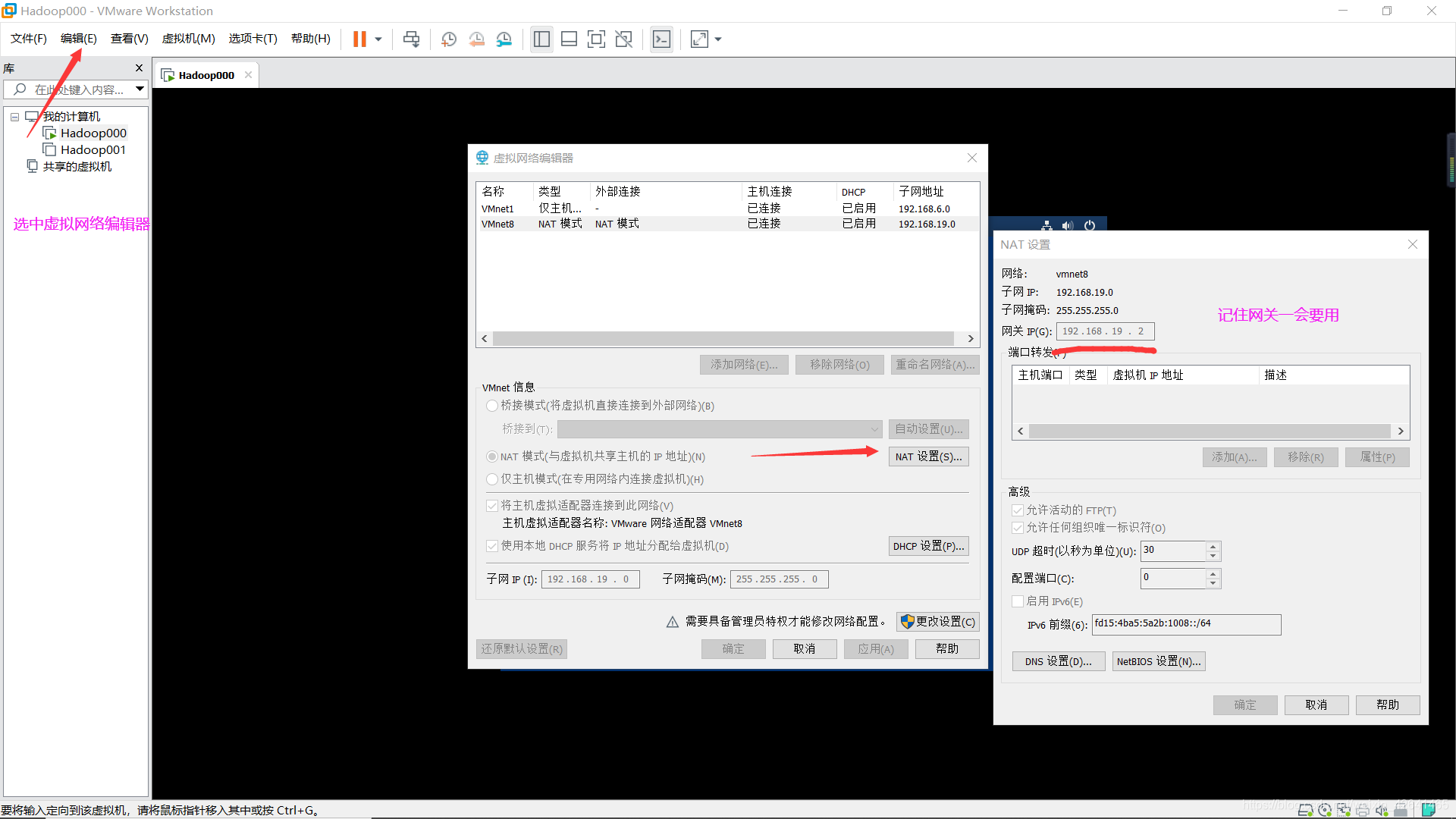Open the 虚拟机(M) menu
Screen dimensions: 1456x819
(x=189, y=39)
